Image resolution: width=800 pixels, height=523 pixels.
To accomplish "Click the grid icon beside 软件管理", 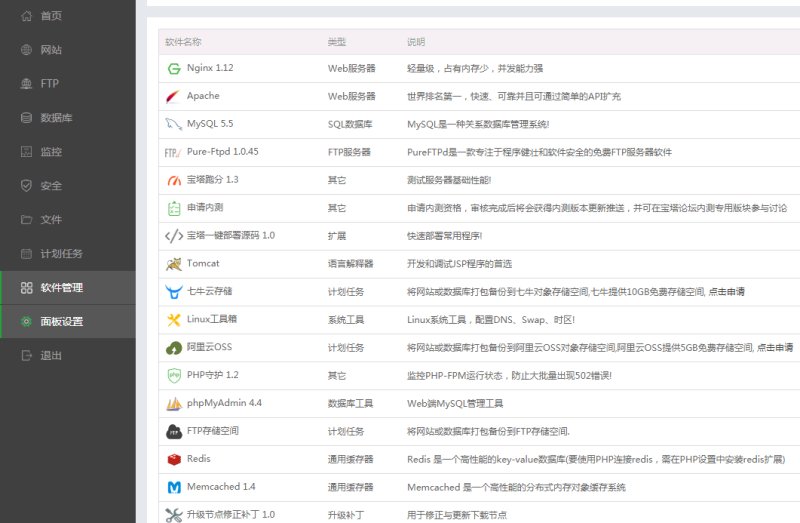I will coord(27,287).
